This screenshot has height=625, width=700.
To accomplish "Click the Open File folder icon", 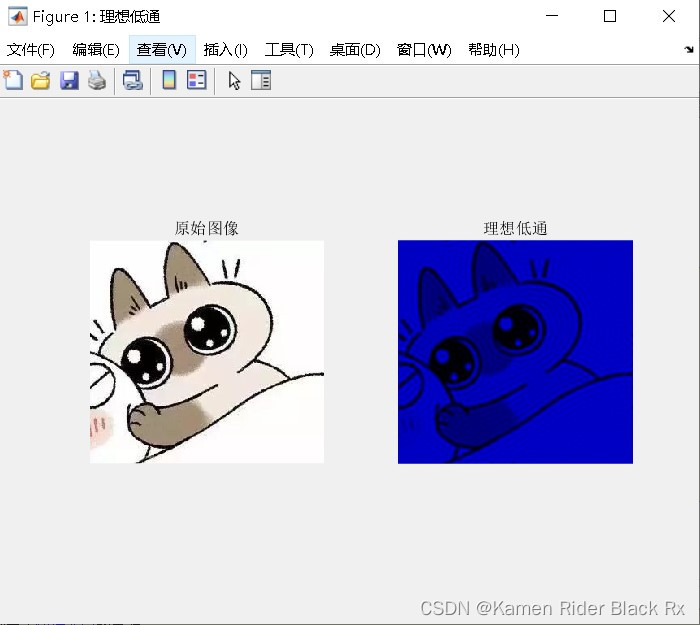I will pyautogui.click(x=41, y=81).
